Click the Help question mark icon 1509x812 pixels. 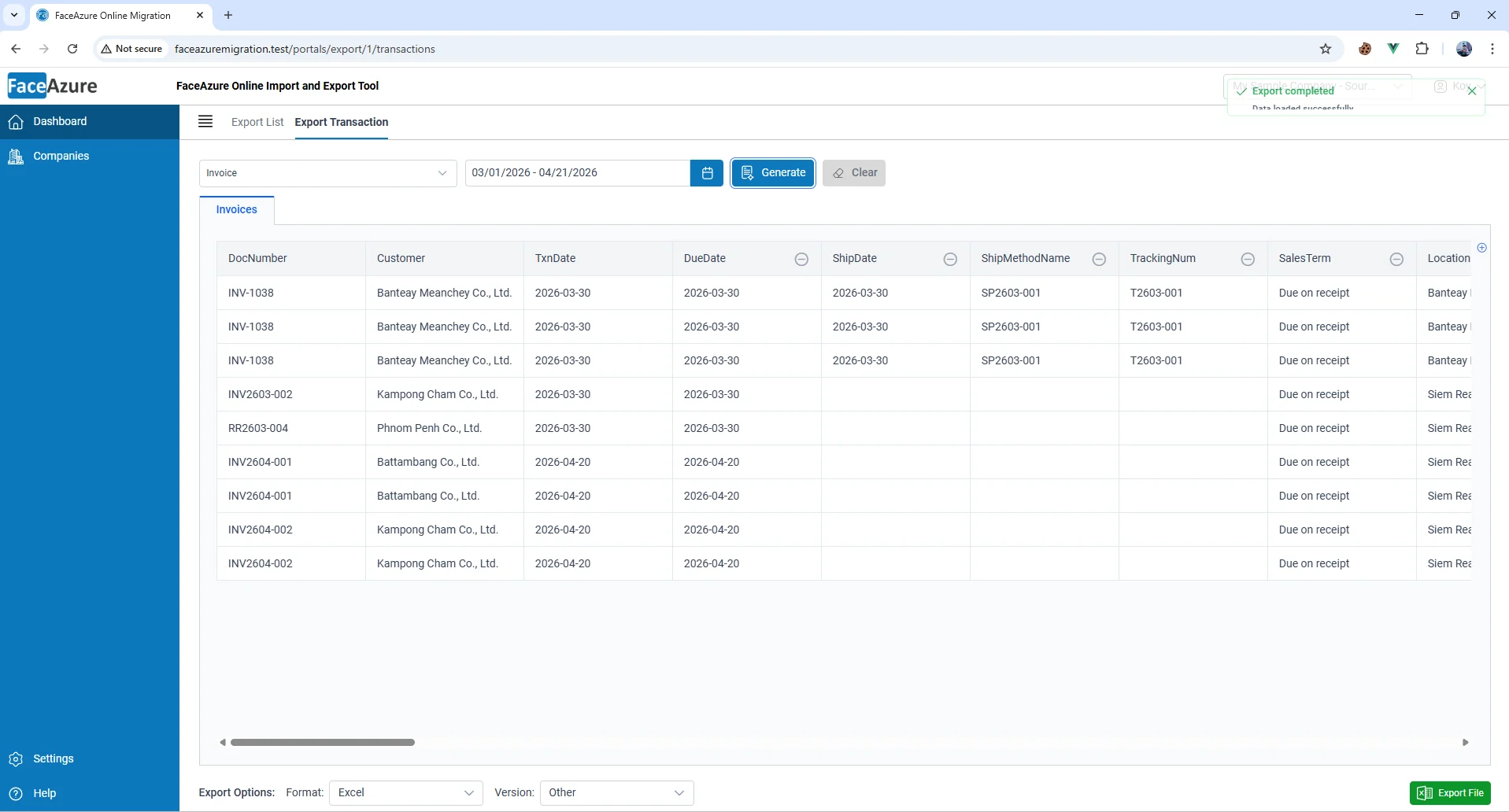(16, 793)
